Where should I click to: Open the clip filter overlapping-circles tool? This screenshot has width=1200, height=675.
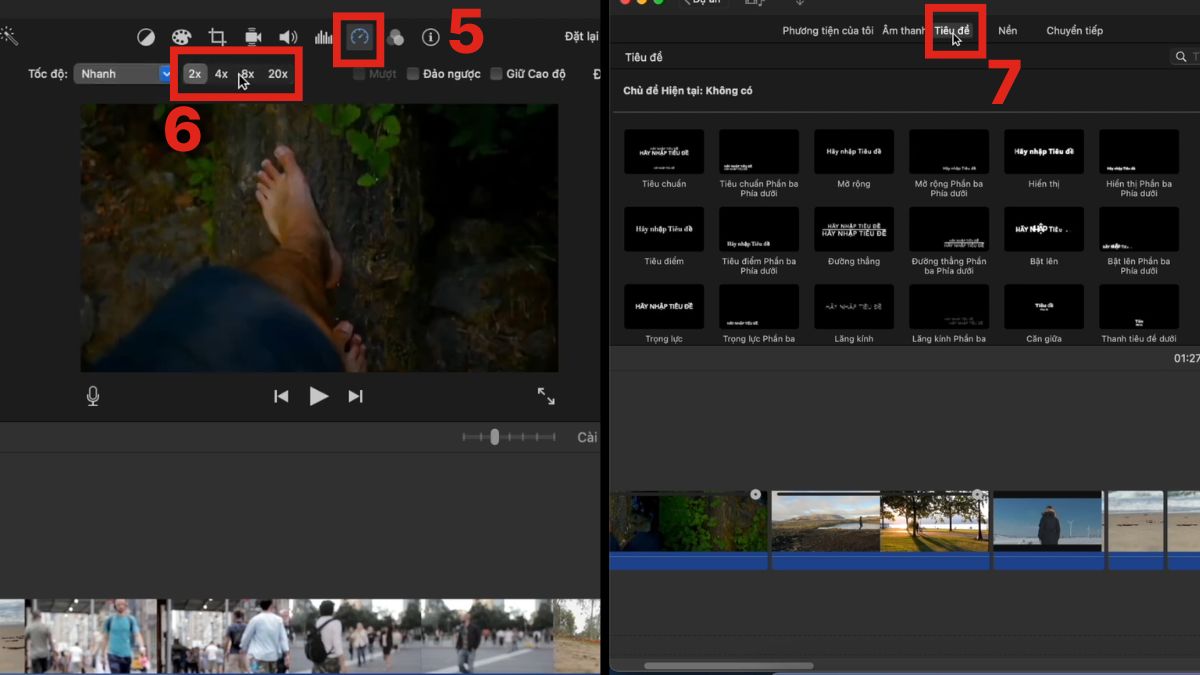pos(395,38)
